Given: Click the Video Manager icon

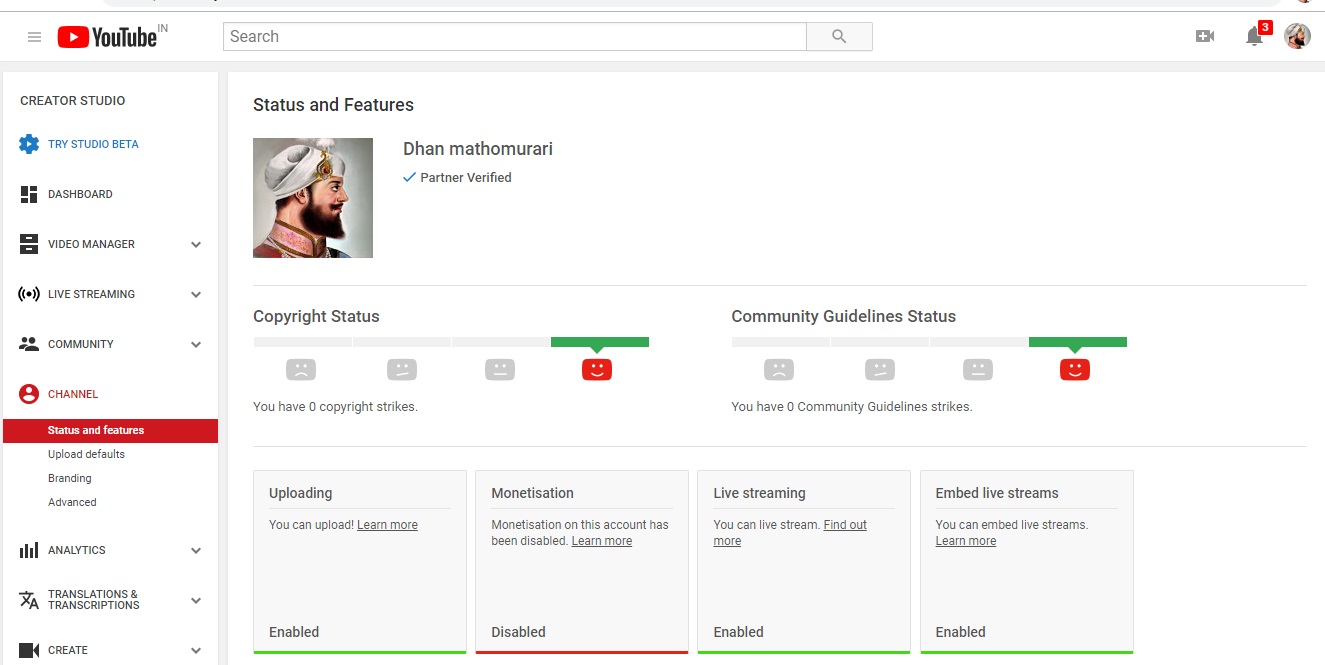Looking at the screenshot, I should [29, 244].
